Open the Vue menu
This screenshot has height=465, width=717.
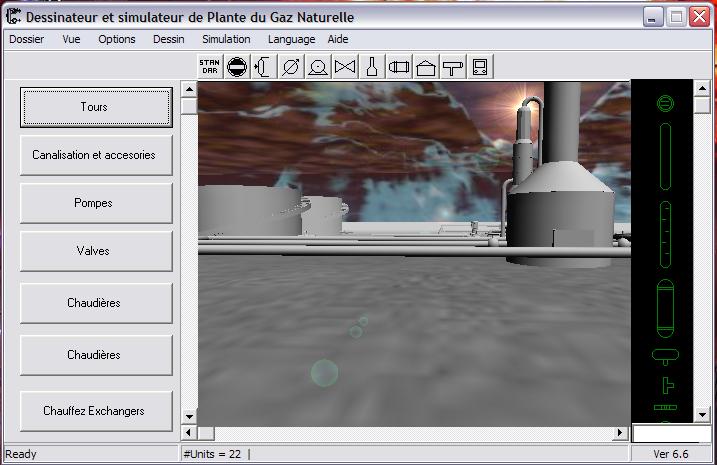[71, 39]
